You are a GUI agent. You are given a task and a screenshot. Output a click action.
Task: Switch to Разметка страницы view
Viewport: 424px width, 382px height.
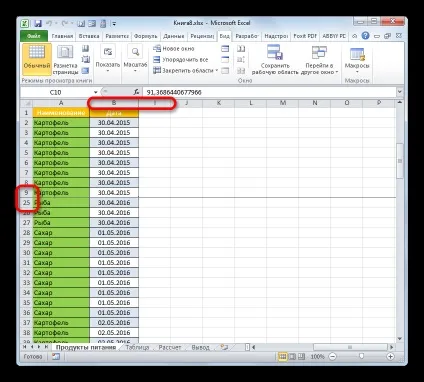(65, 60)
